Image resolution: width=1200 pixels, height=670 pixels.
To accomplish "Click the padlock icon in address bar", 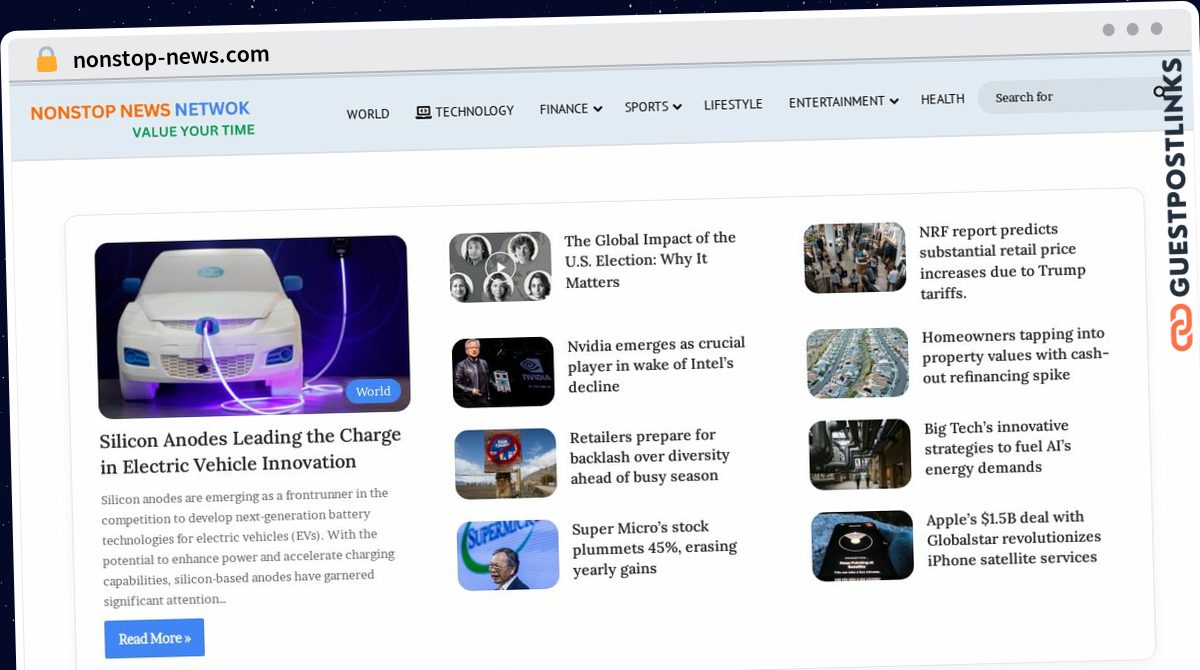I will click(x=47, y=59).
